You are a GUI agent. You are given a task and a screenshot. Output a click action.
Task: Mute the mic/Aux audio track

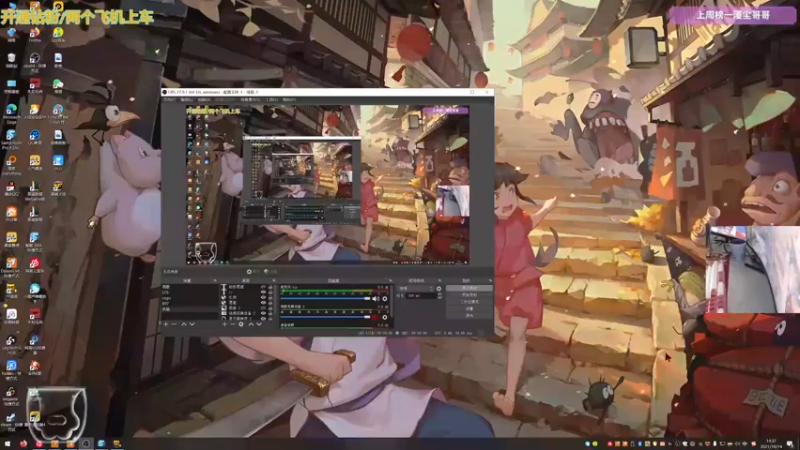pos(376,298)
